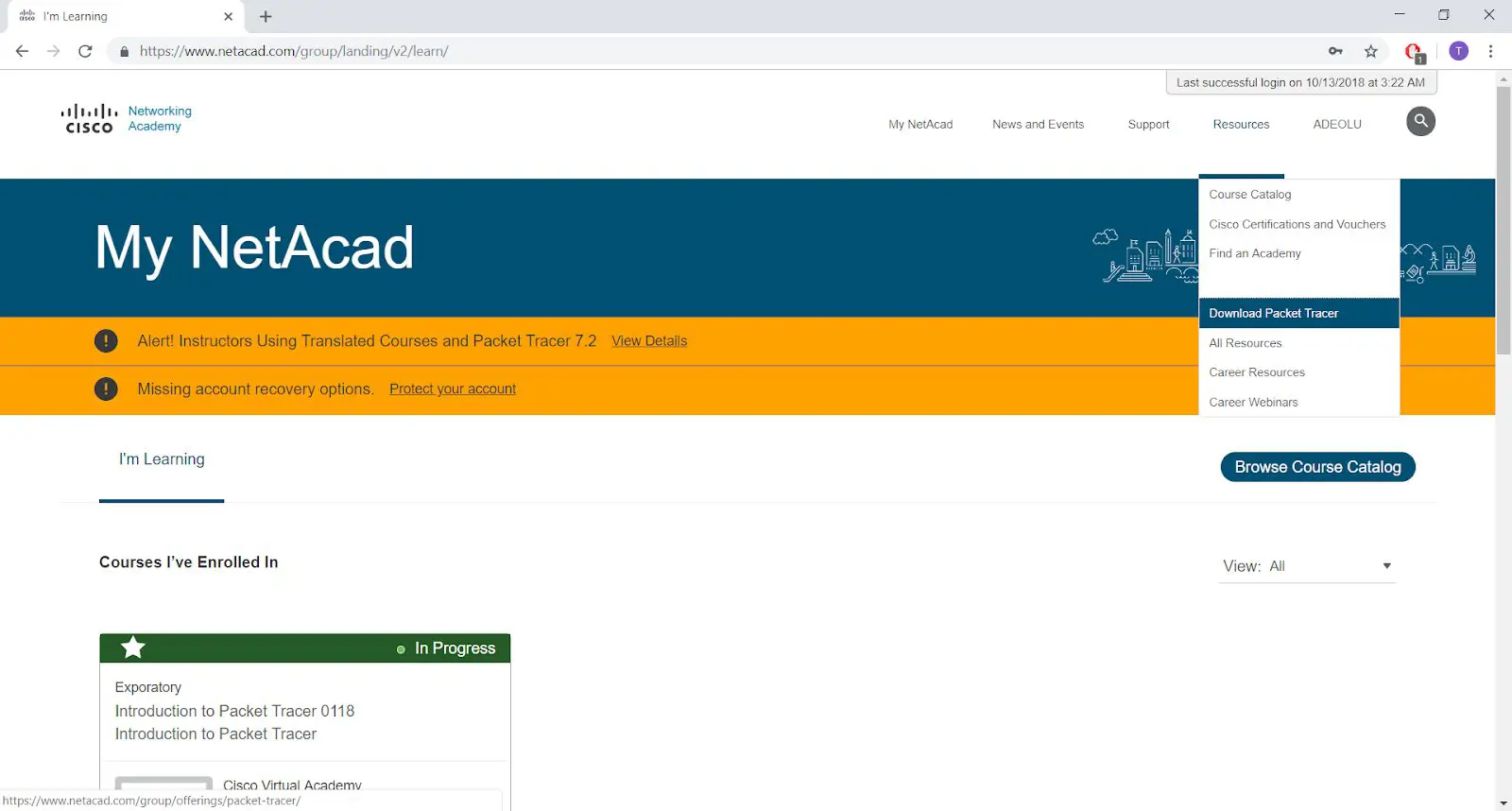Bookmark page with star icon

tap(1370, 51)
